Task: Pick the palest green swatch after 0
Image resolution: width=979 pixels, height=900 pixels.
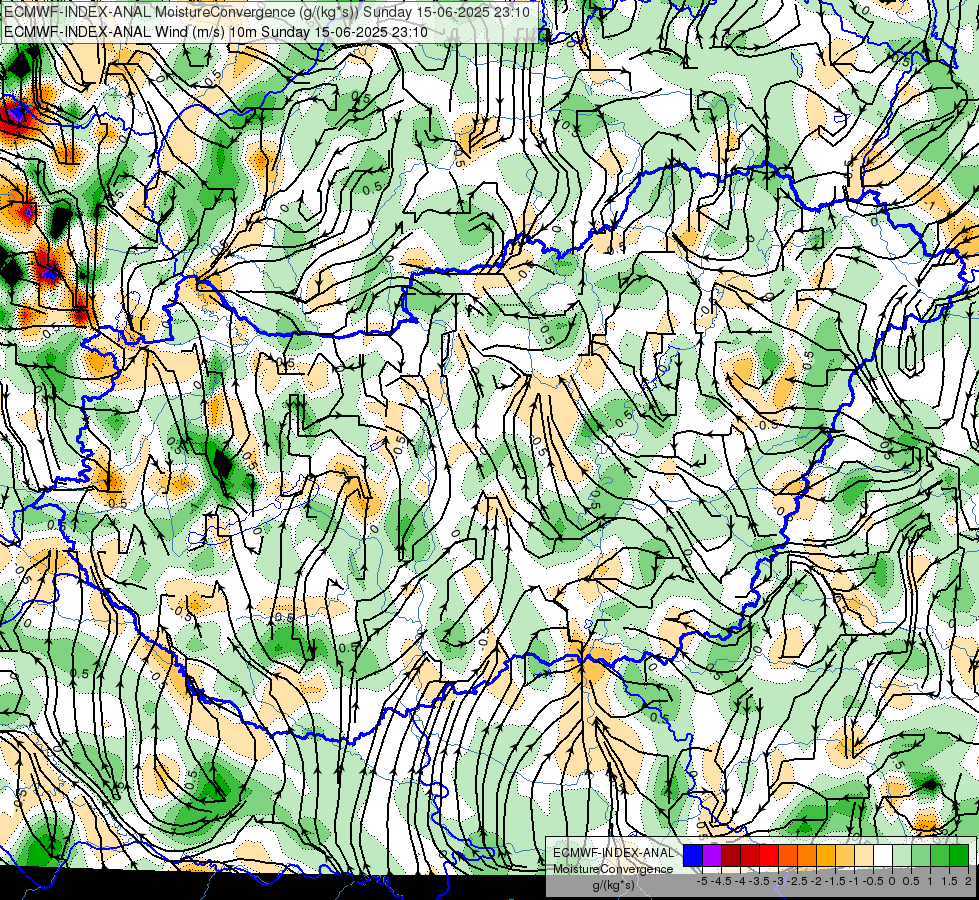Action: pos(902,855)
